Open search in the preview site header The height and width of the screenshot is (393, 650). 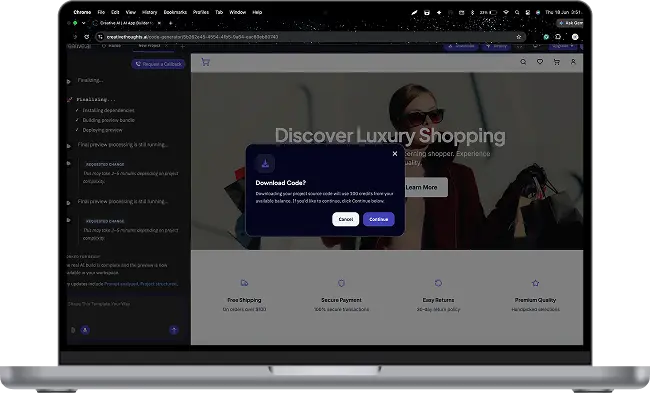(x=523, y=62)
